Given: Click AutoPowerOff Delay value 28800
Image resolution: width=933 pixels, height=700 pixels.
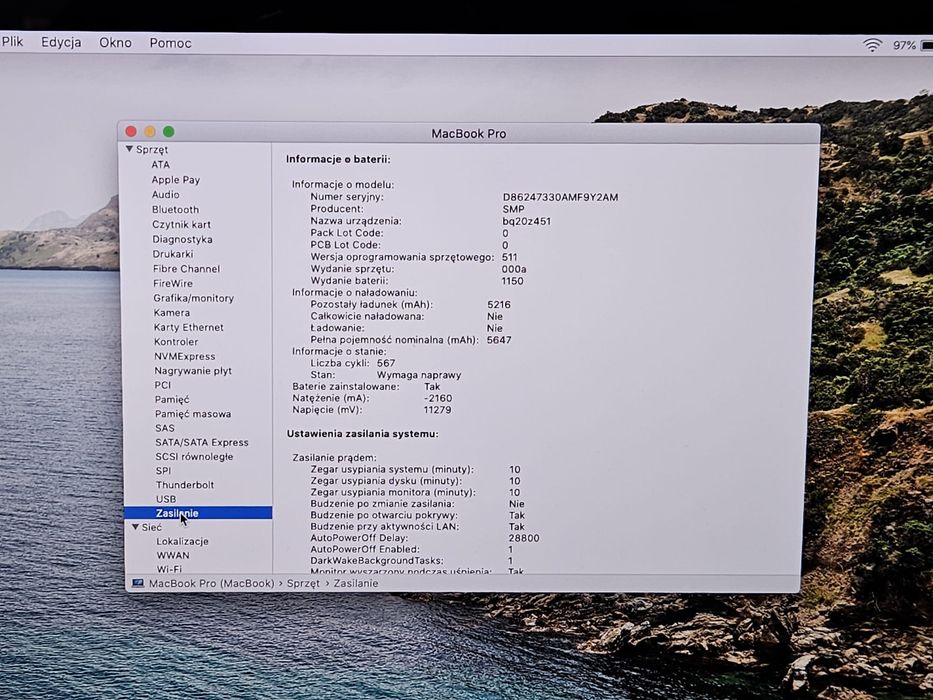Looking at the screenshot, I should (x=524, y=538).
